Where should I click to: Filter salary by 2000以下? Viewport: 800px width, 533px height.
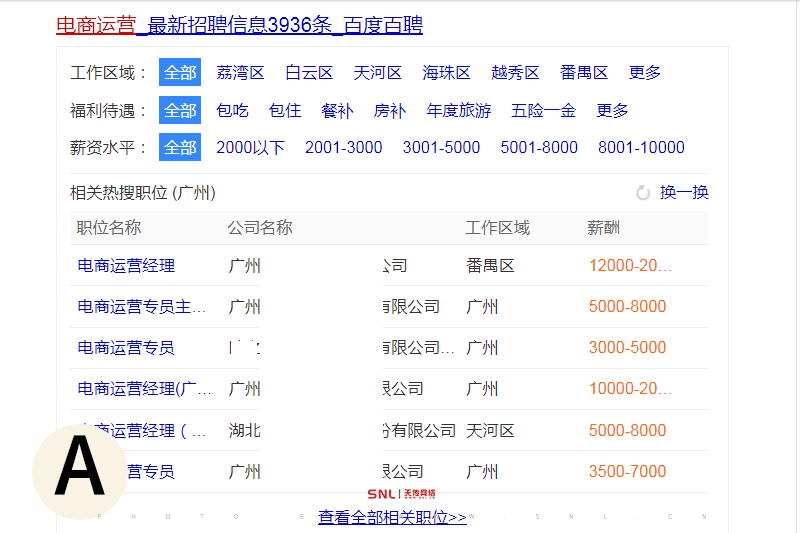251,147
